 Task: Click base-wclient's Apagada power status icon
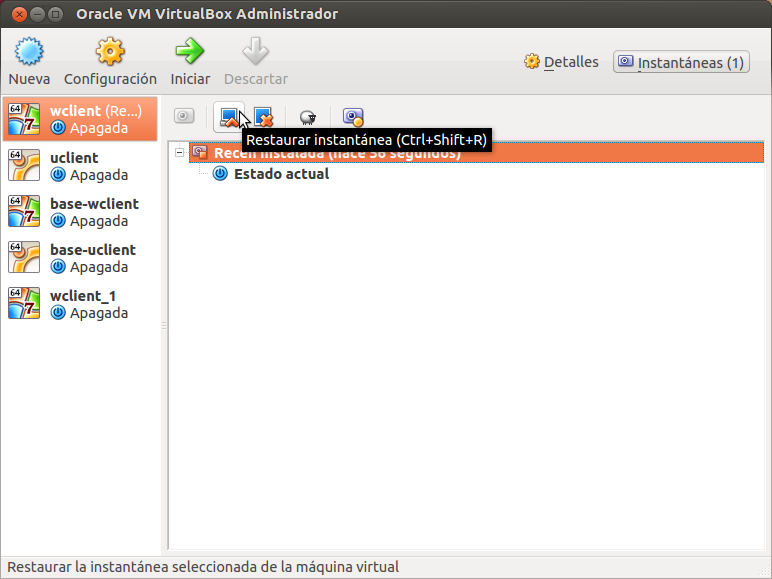58,221
